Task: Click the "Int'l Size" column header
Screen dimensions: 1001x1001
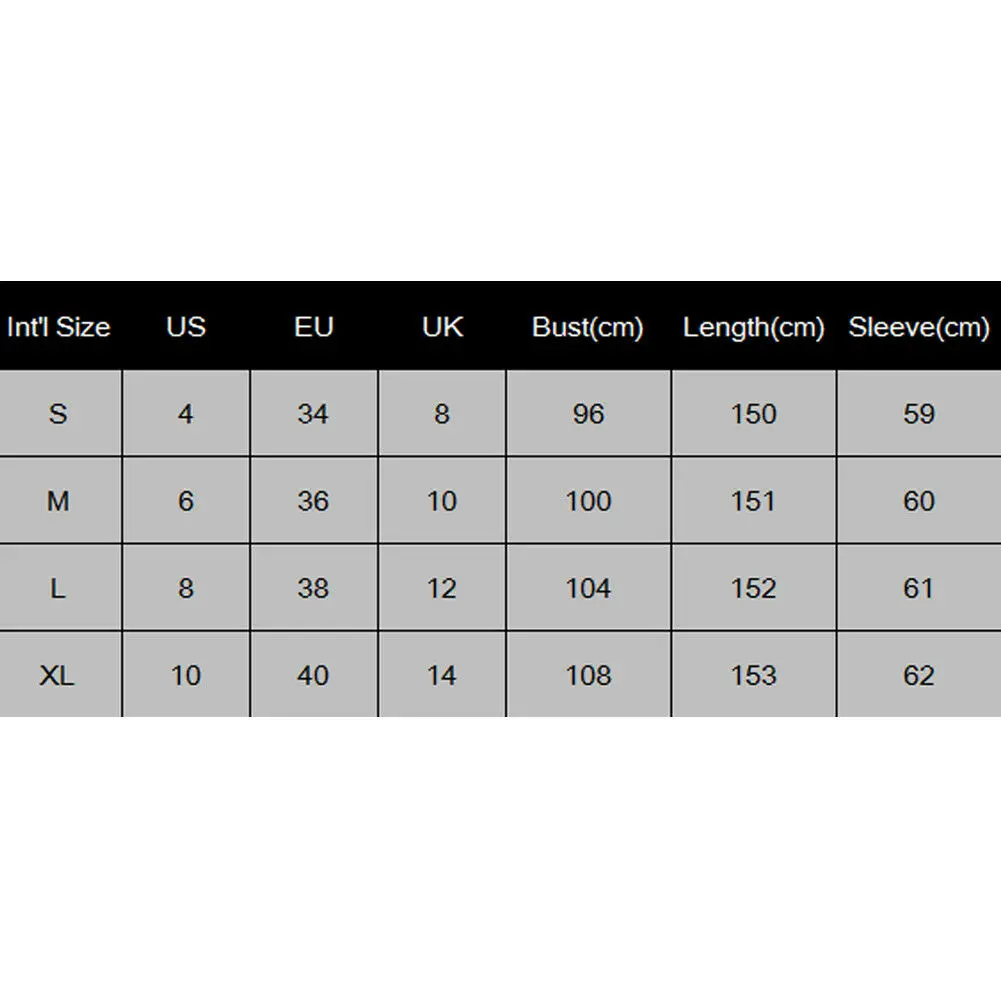Action: click(58, 327)
